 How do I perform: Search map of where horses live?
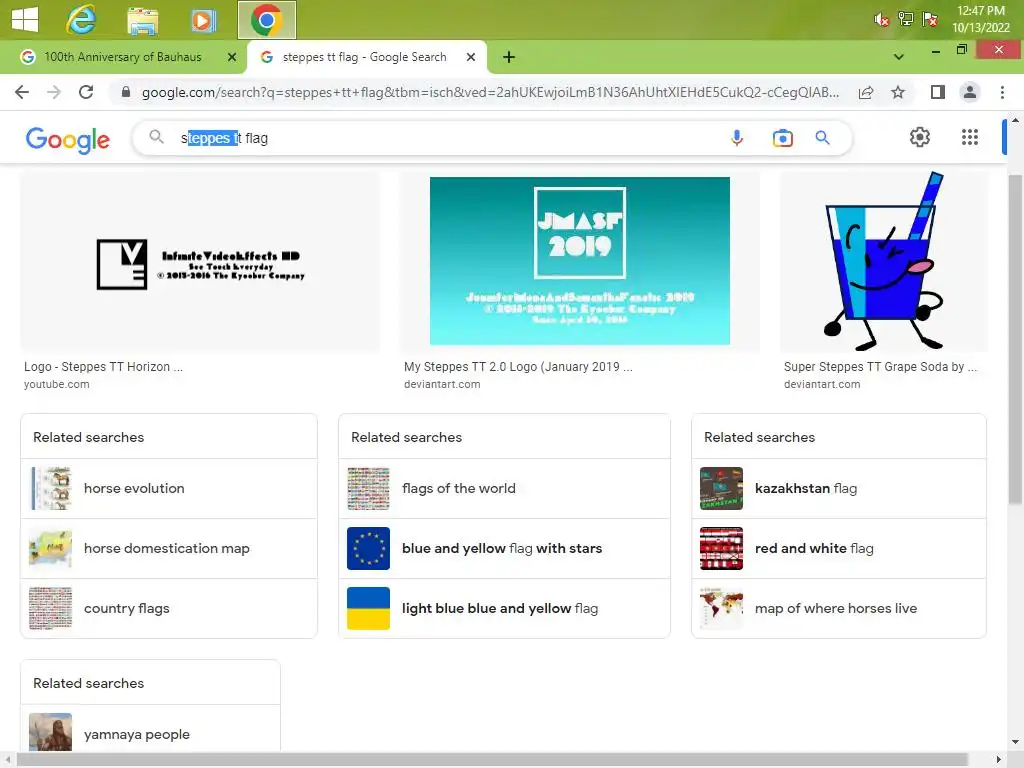point(839,609)
